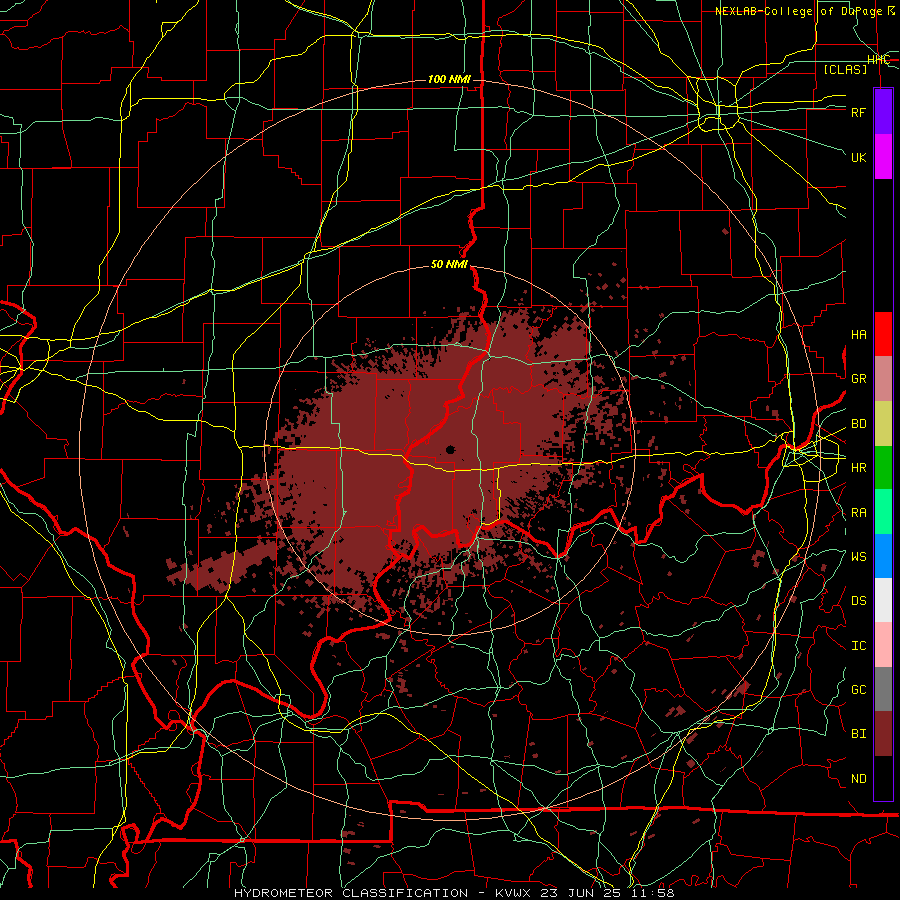Select the dusty pink GR legend swatch
Screen dimensions: 900x900
coord(883,379)
